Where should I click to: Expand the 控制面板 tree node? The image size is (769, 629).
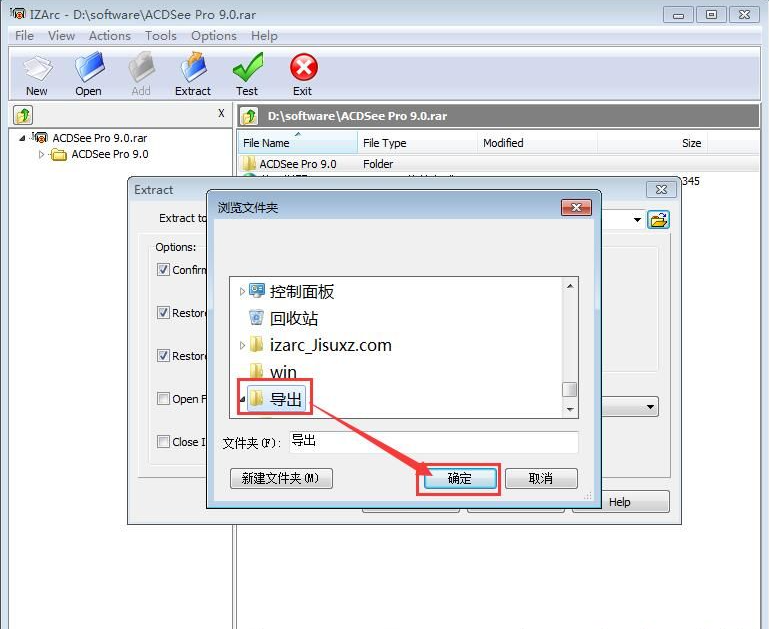pos(242,292)
